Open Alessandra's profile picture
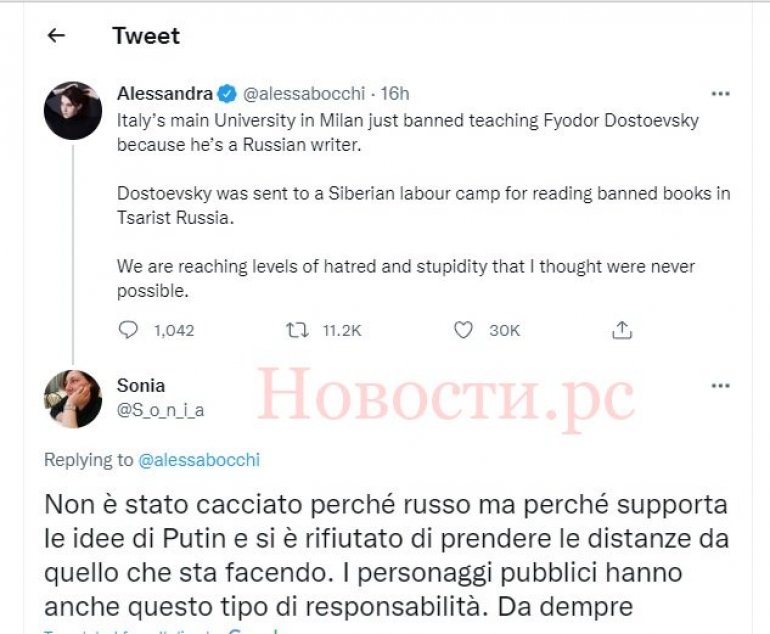 (73, 111)
